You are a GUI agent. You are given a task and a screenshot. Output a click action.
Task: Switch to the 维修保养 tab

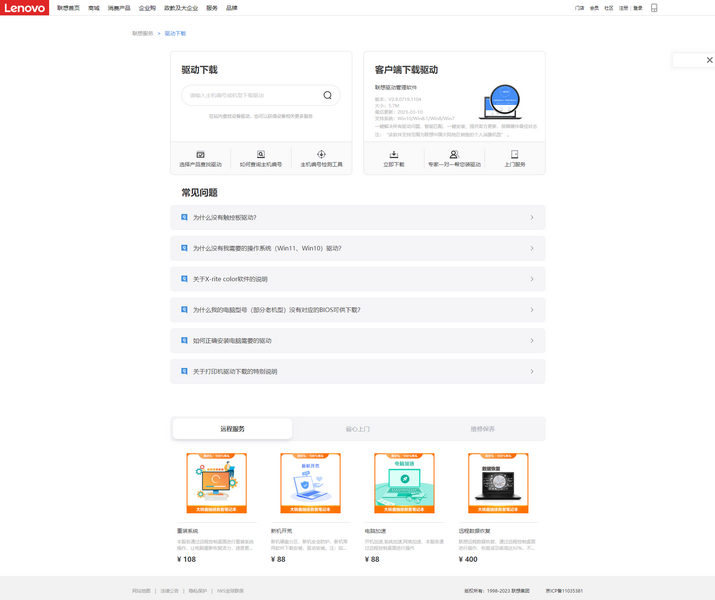tap(482, 429)
